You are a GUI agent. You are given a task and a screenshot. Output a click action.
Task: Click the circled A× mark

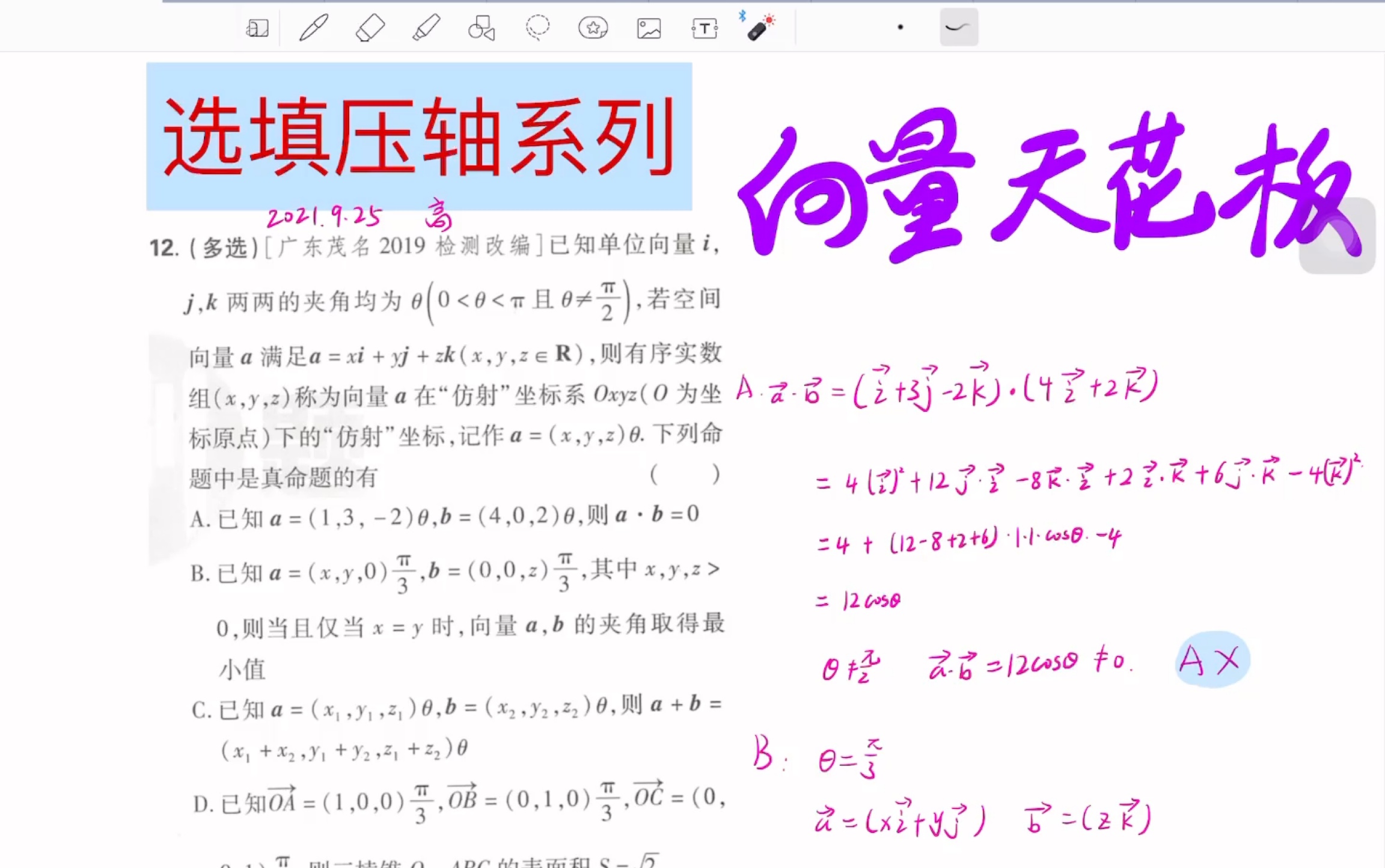1212,659
